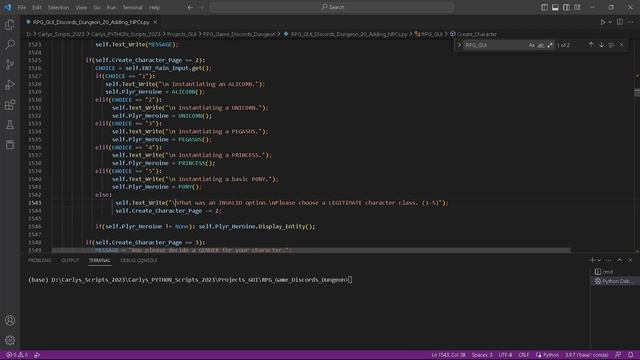Open the Run dropdown arrow beside play button
The image size is (640, 360).
[610, 22]
